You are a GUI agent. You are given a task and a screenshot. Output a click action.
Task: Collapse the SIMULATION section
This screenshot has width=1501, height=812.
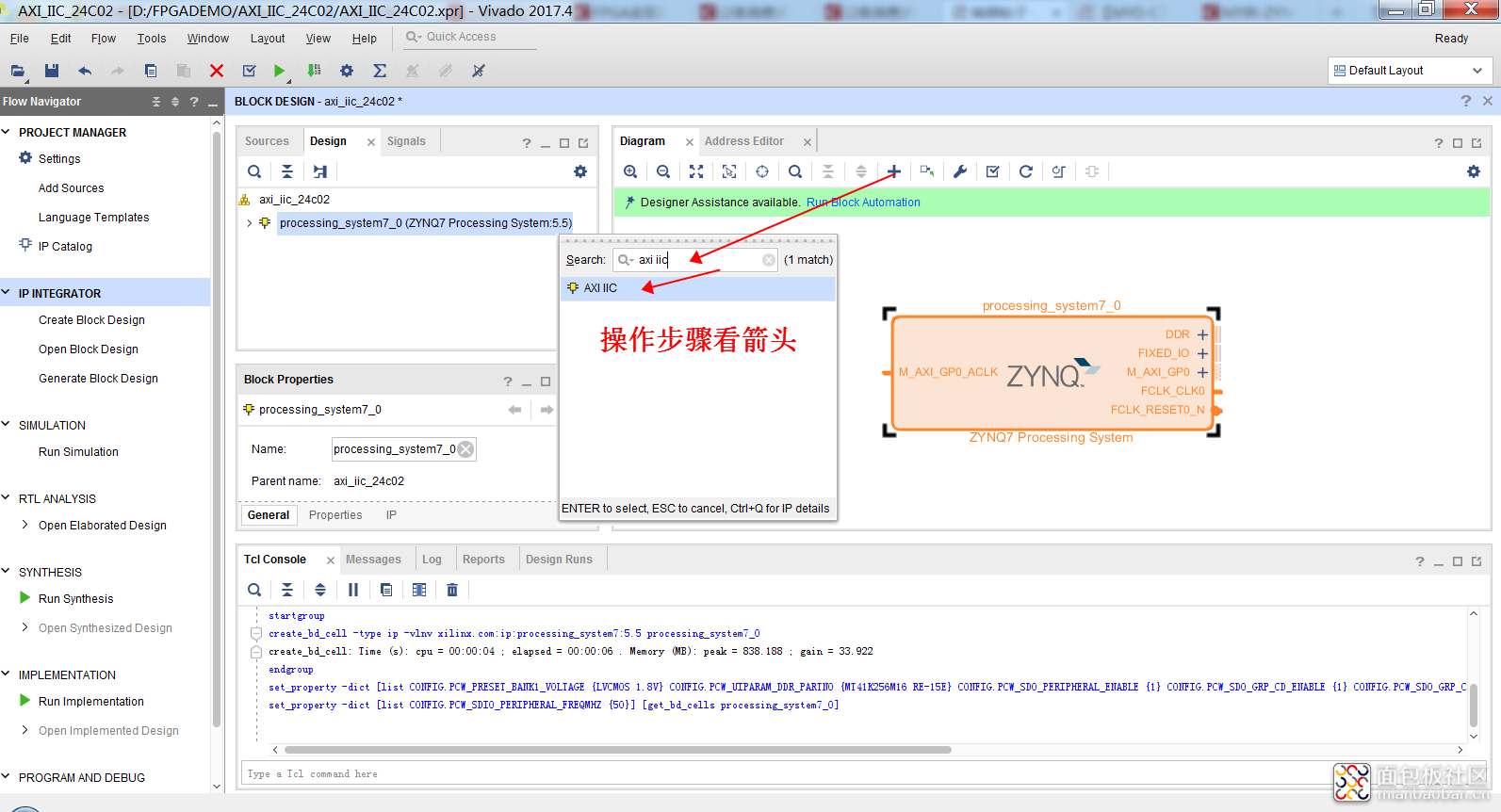pyautogui.click(x=7, y=425)
